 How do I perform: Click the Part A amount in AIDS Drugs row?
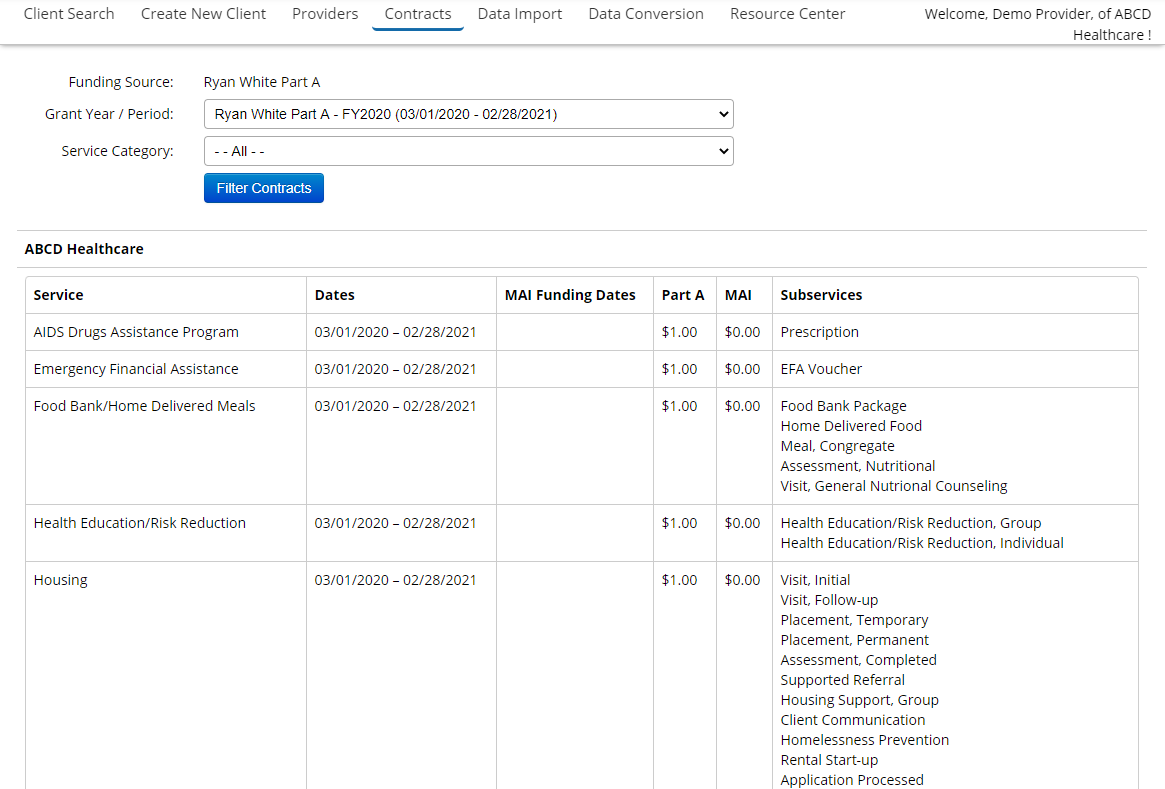[679, 332]
